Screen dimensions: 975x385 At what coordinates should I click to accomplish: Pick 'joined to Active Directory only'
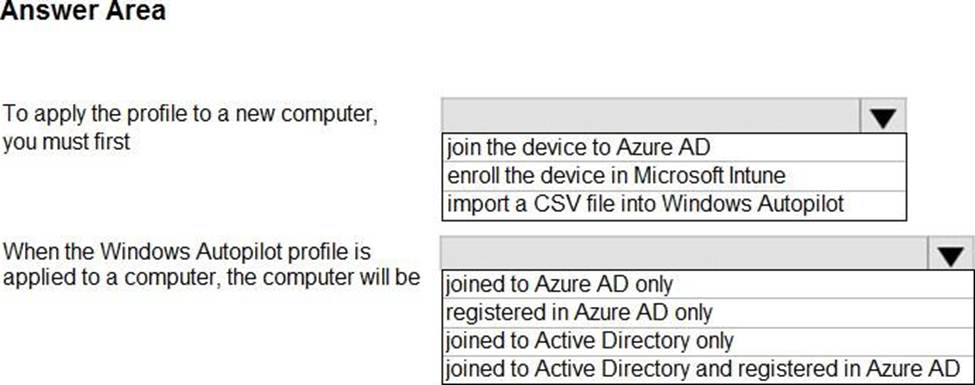click(x=708, y=341)
